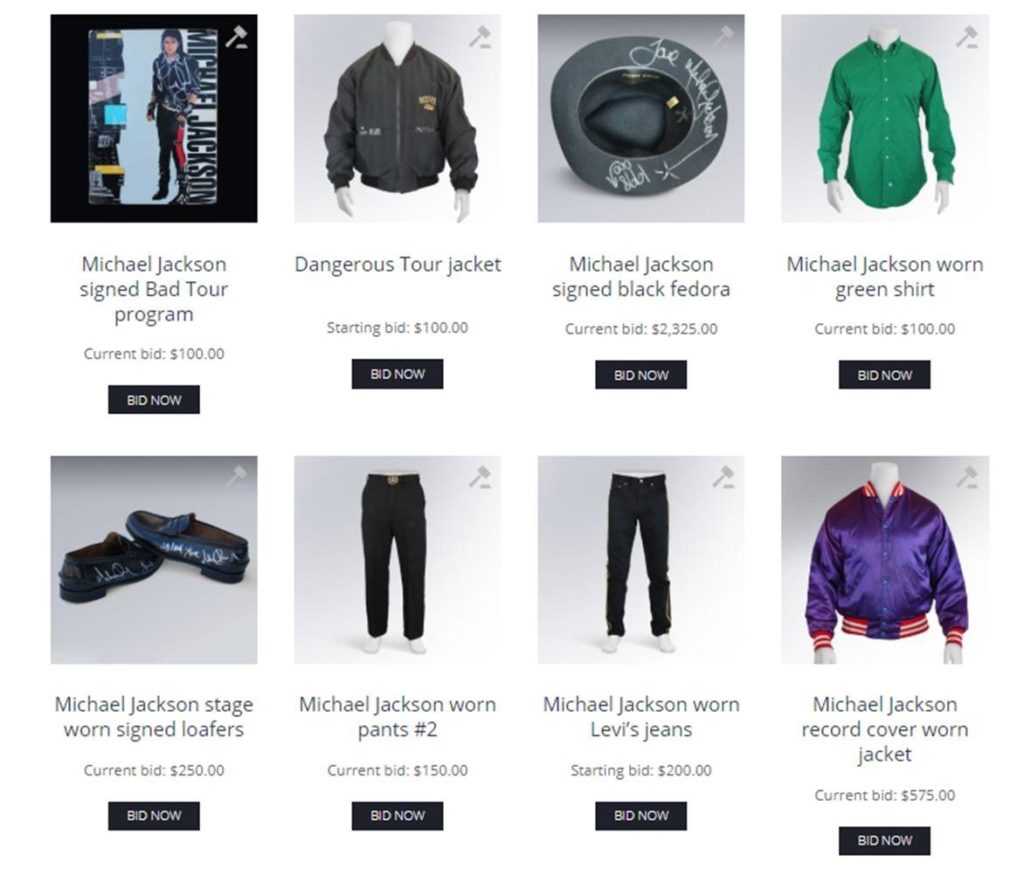Click gavel icon on Dangerous Tour jacket image
The height and width of the screenshot is (869, 1024).
[x=480, y=37]
